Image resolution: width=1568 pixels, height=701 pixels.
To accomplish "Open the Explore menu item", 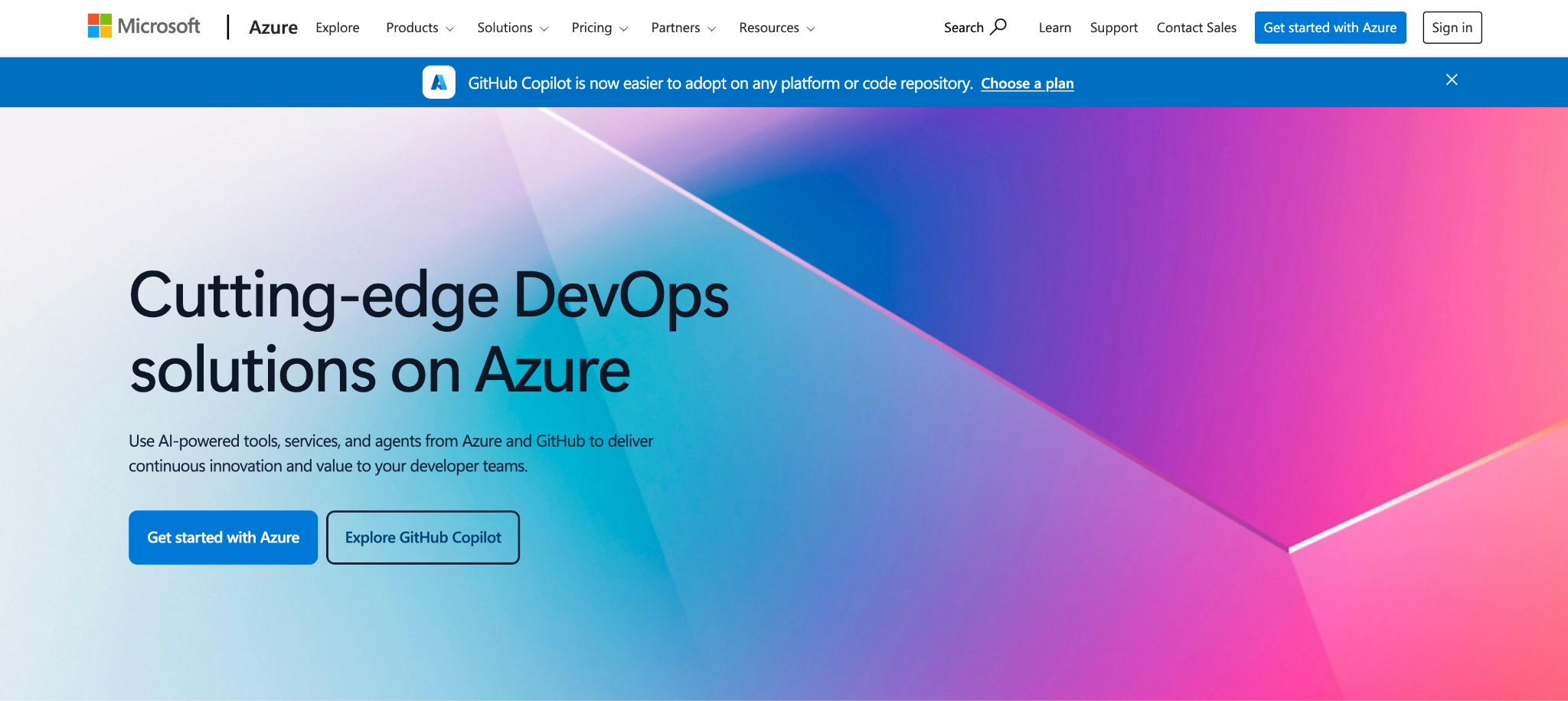I will pos(338,28).
